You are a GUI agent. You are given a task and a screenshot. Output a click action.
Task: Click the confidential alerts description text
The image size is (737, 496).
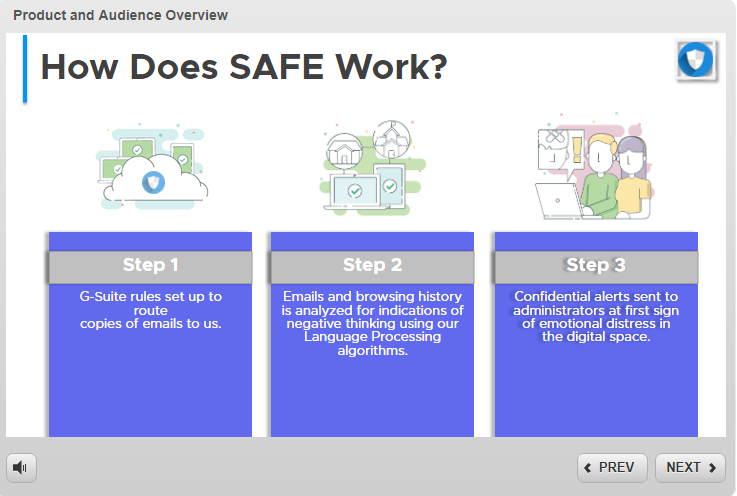[596, 316]
